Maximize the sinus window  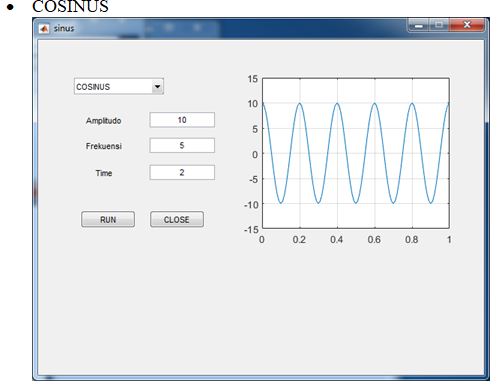tap(439, 25)
